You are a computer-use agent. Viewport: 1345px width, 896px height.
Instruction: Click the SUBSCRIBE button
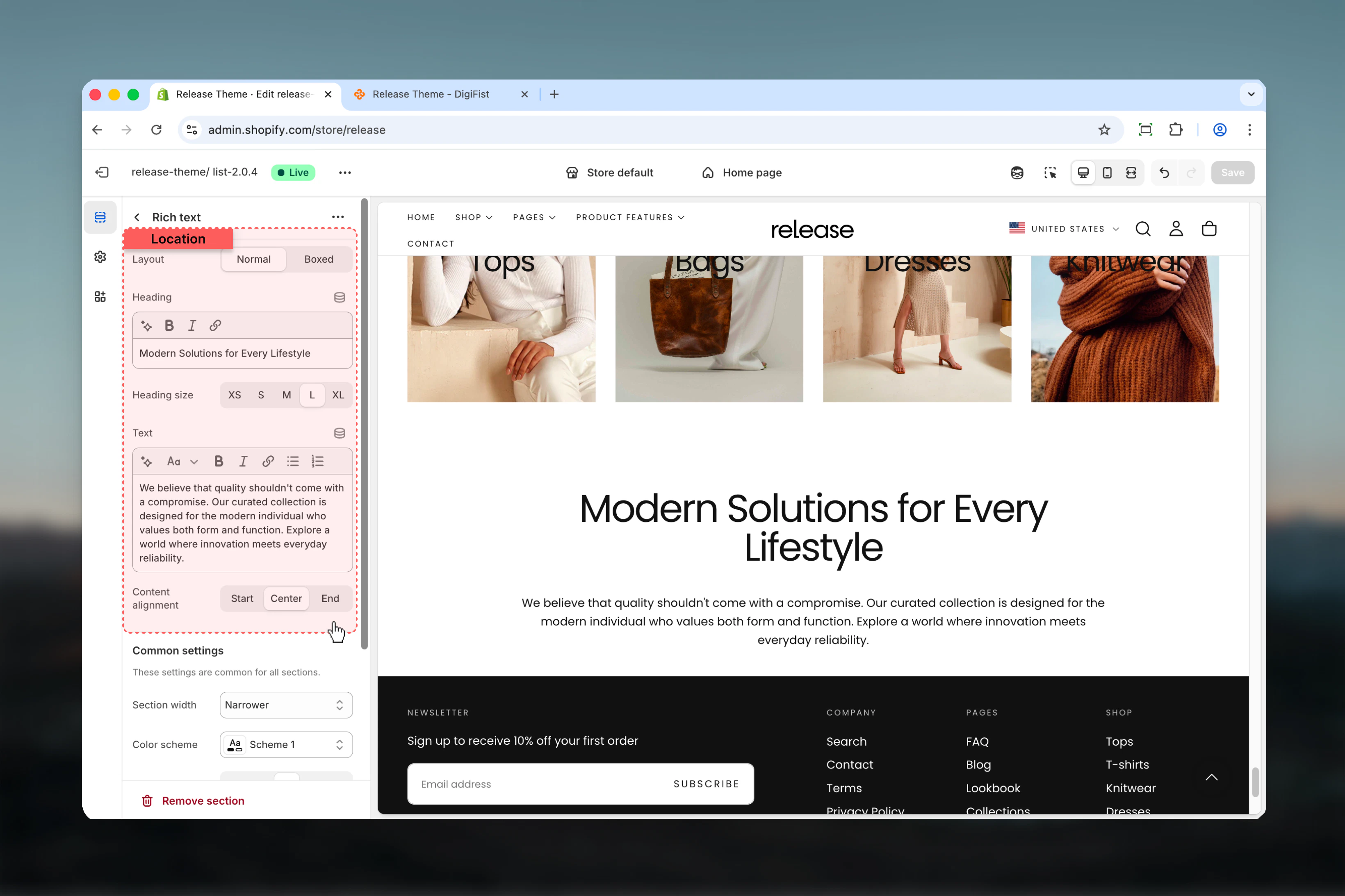707,785
